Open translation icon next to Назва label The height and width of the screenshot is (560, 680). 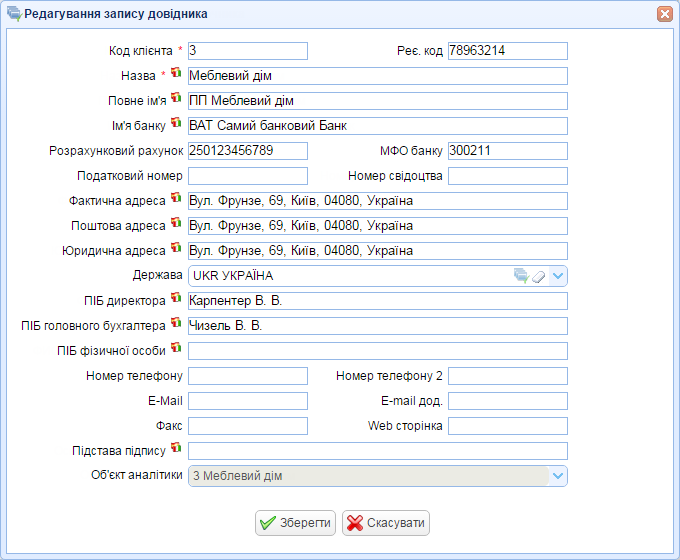(x=176, y=72)
